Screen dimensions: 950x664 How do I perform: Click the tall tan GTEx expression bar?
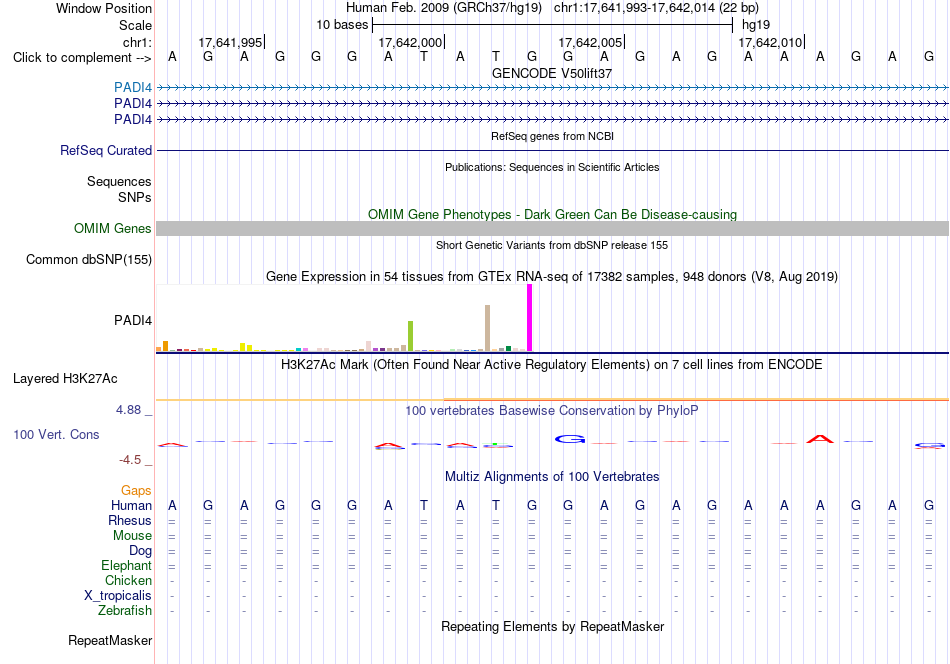click(x=487, y=328)
